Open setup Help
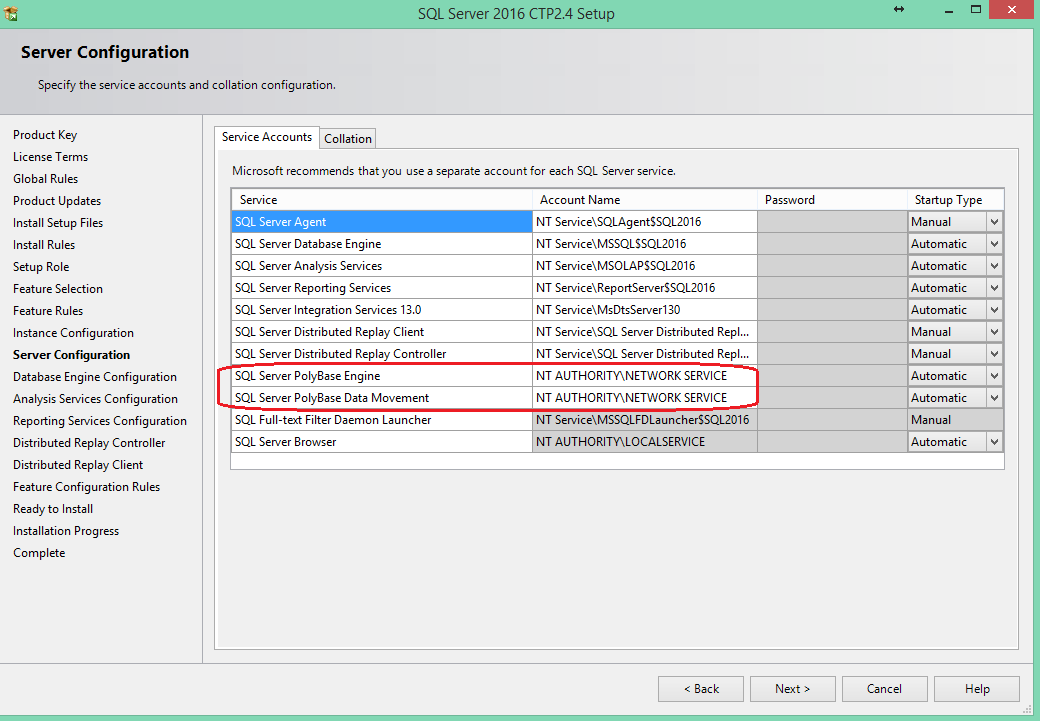The height and width of the screenshot is (721, 1040). click(977, 688)
